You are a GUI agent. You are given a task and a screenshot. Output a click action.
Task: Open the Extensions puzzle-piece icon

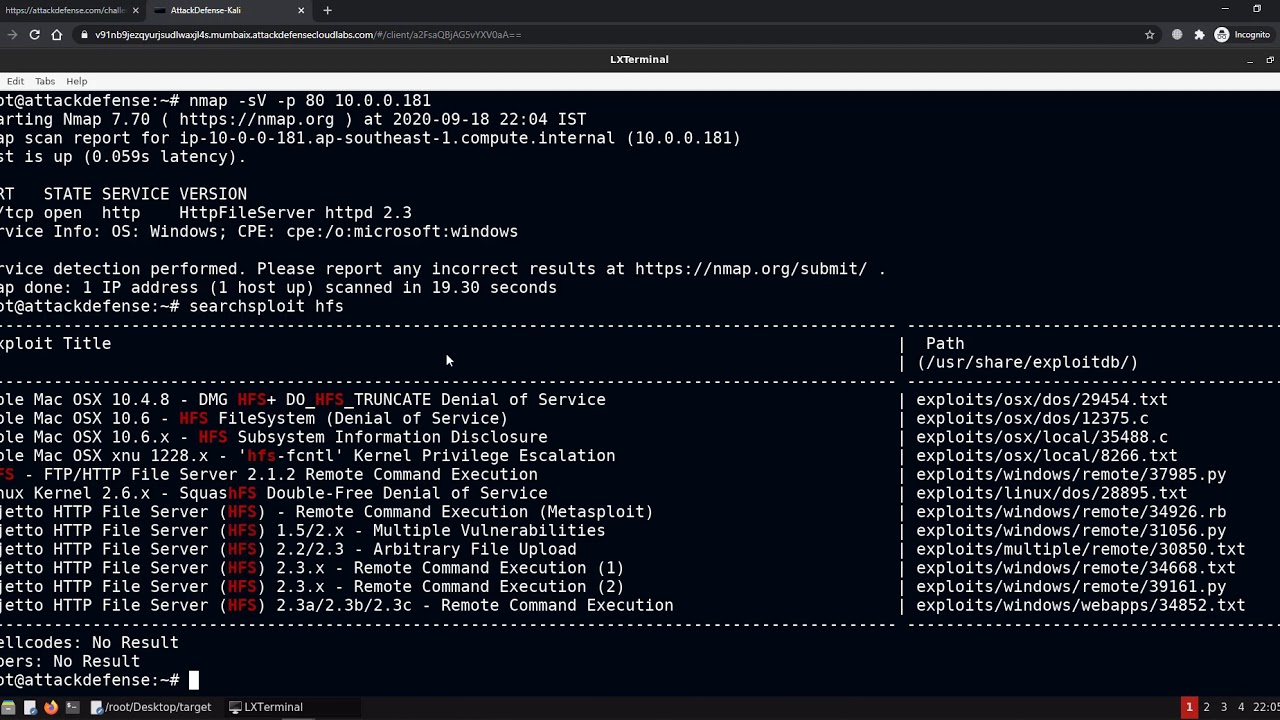1199,35
